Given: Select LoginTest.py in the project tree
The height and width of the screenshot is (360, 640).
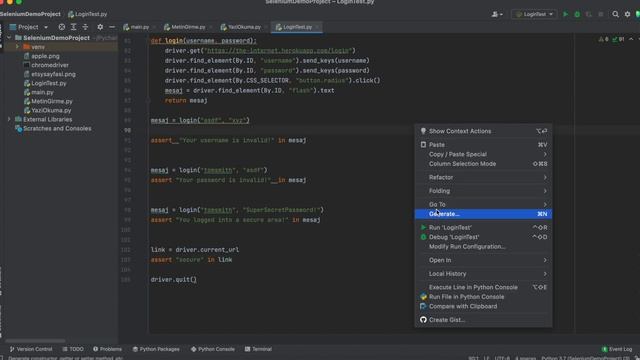Looking at the screenshot, I should click(49, 83).
